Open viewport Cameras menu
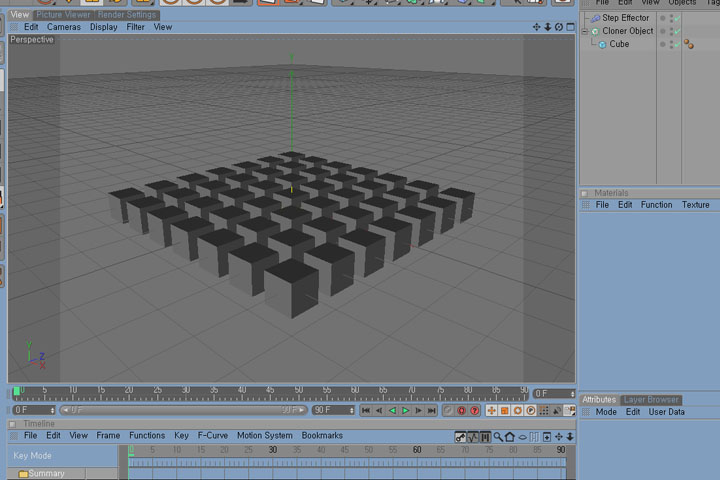The width and height of the screenshot is (720, 480). 64,27
